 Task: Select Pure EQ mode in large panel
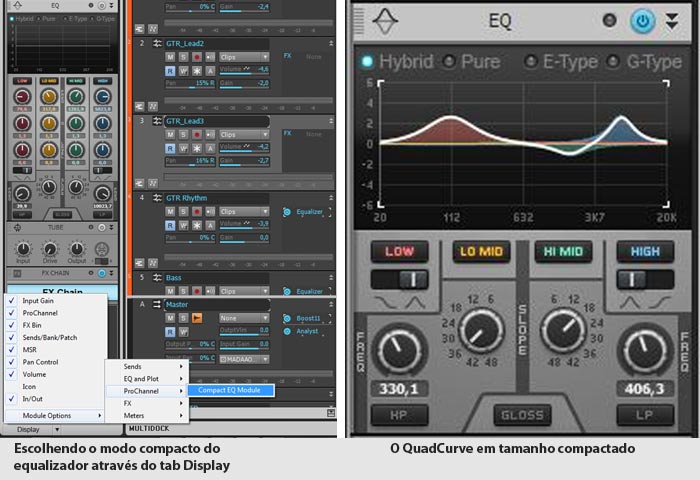pos(449,62)
